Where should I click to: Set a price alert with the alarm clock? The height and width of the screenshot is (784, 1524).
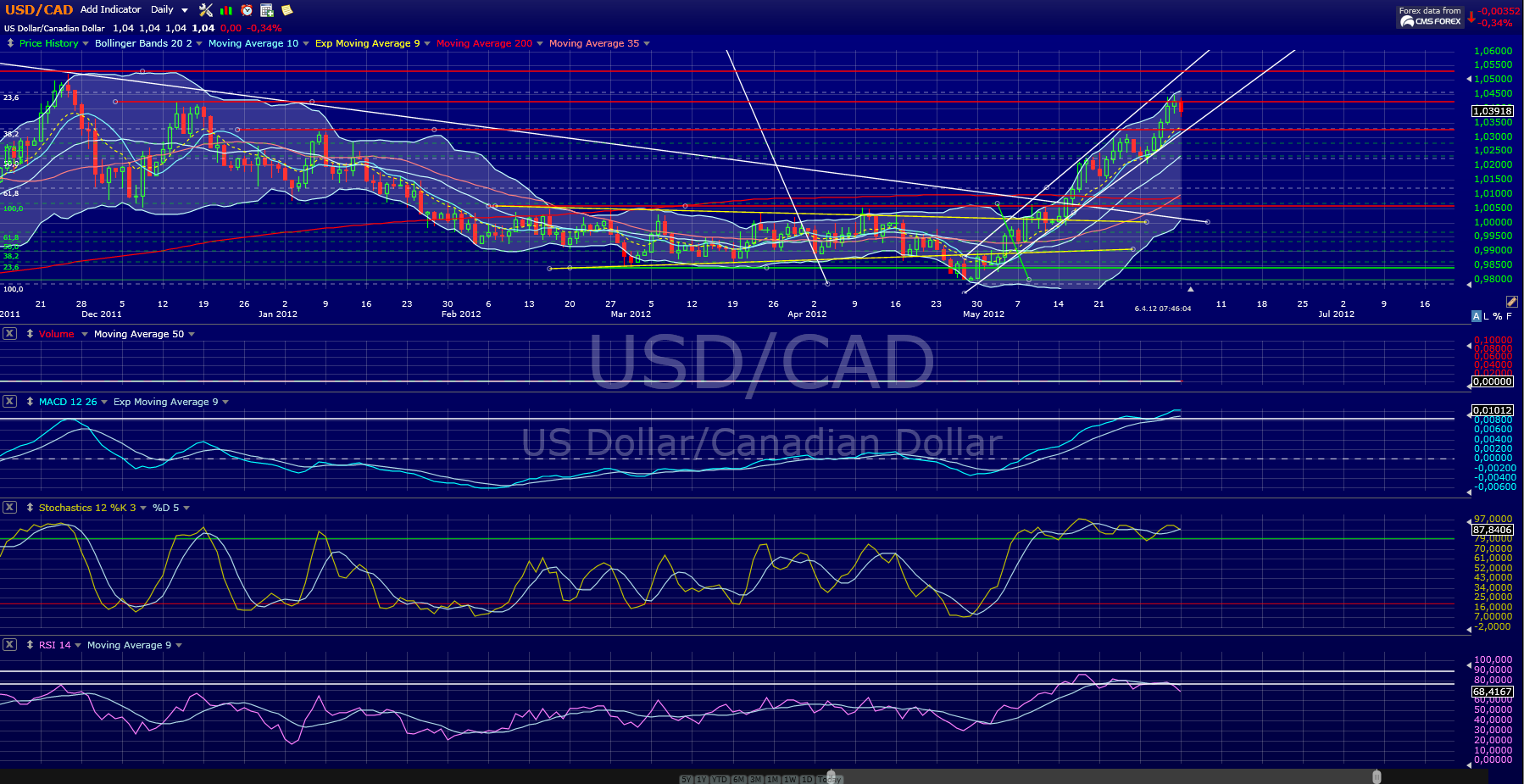(247, 10)
